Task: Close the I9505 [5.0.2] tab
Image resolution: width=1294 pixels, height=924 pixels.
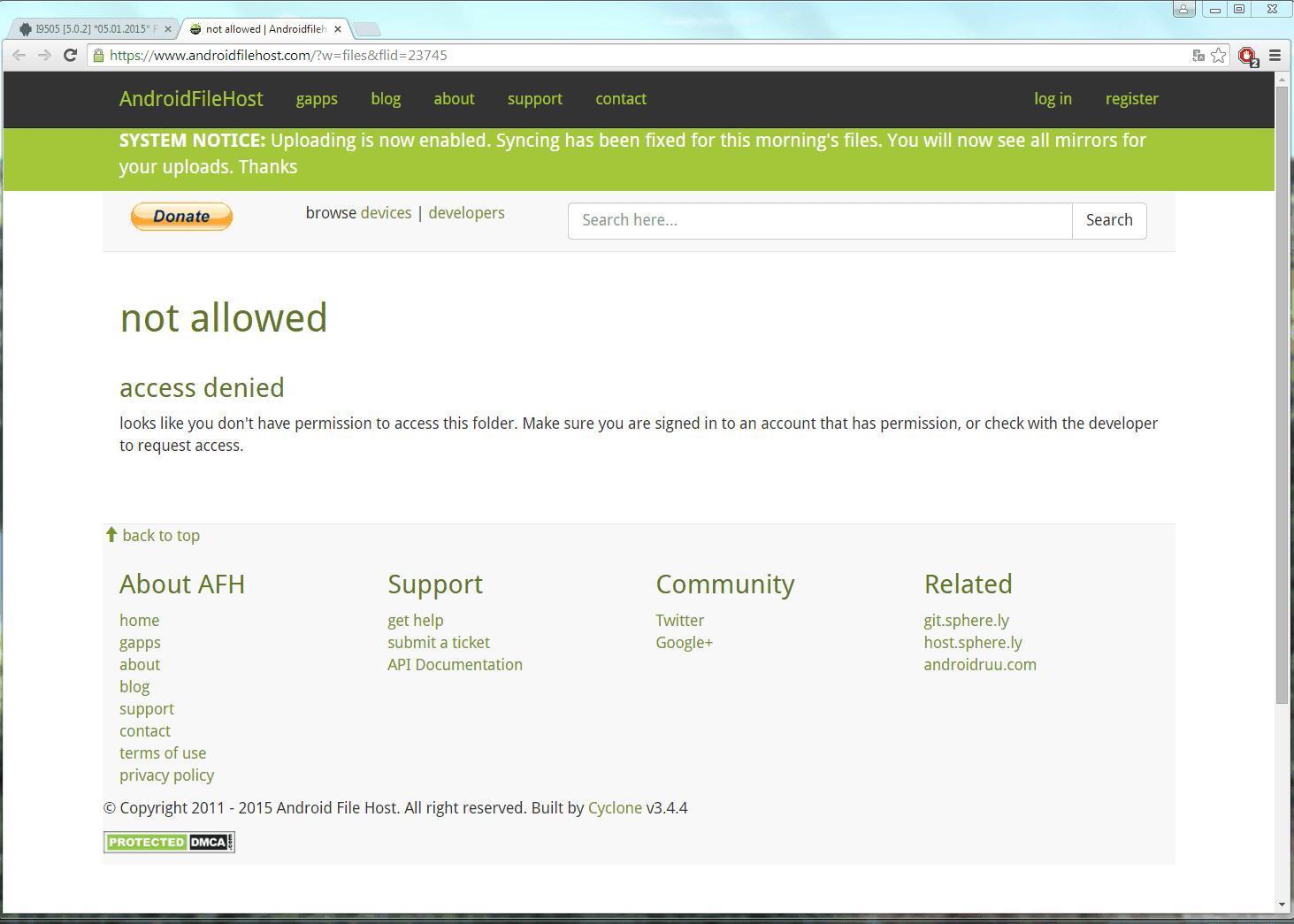Action: (x=168, y=29)
